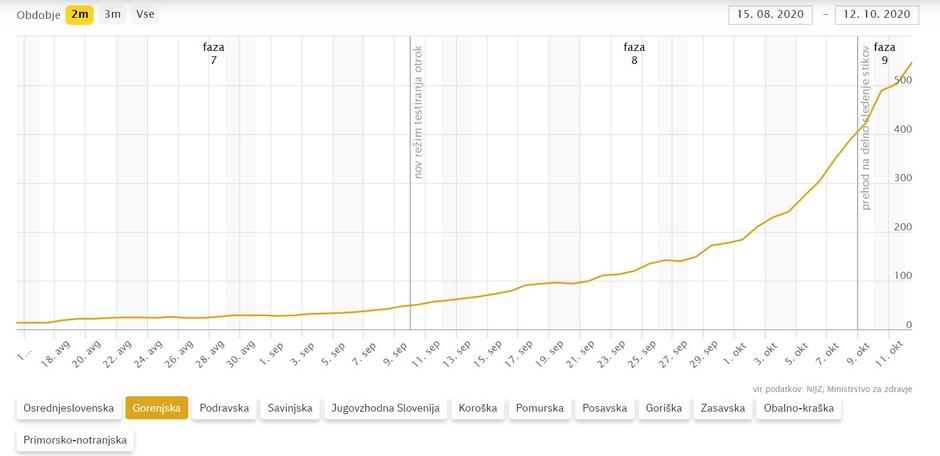This screenshot has height=456, width=940.
Task: Click the faza 7 phase label
Action: point(213,54)
